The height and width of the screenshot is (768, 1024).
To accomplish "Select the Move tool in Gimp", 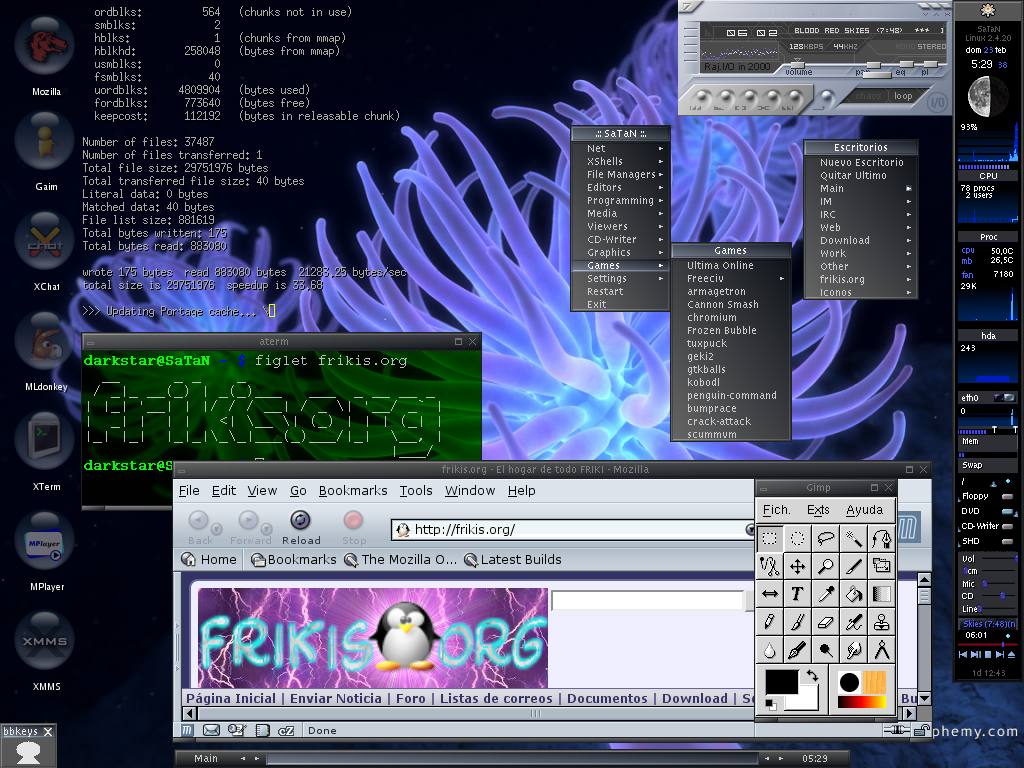I will click(x=797, y=566).
